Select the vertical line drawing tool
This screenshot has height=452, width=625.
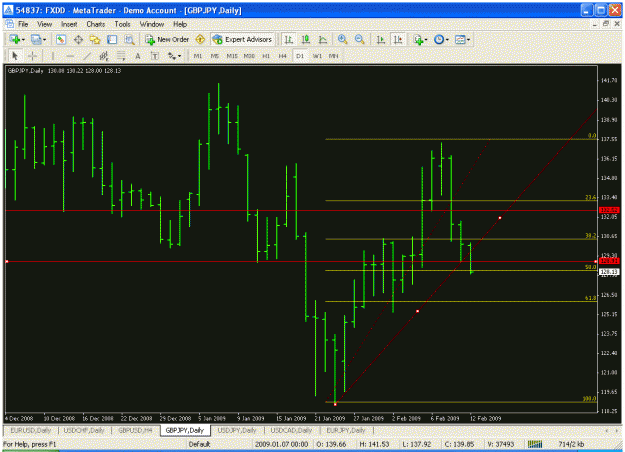pyautogui.click(x=53, y=56)
